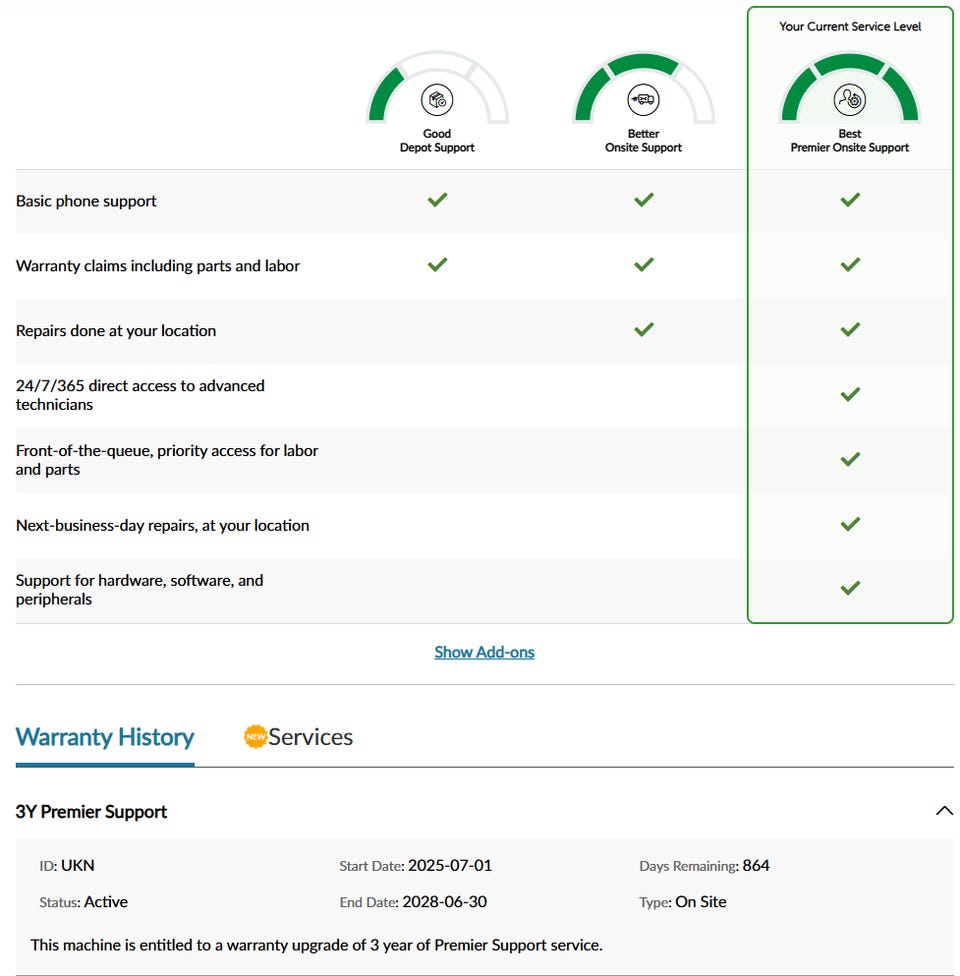
Task: Click the Show Add-ons link
Action: coord(484,652)
